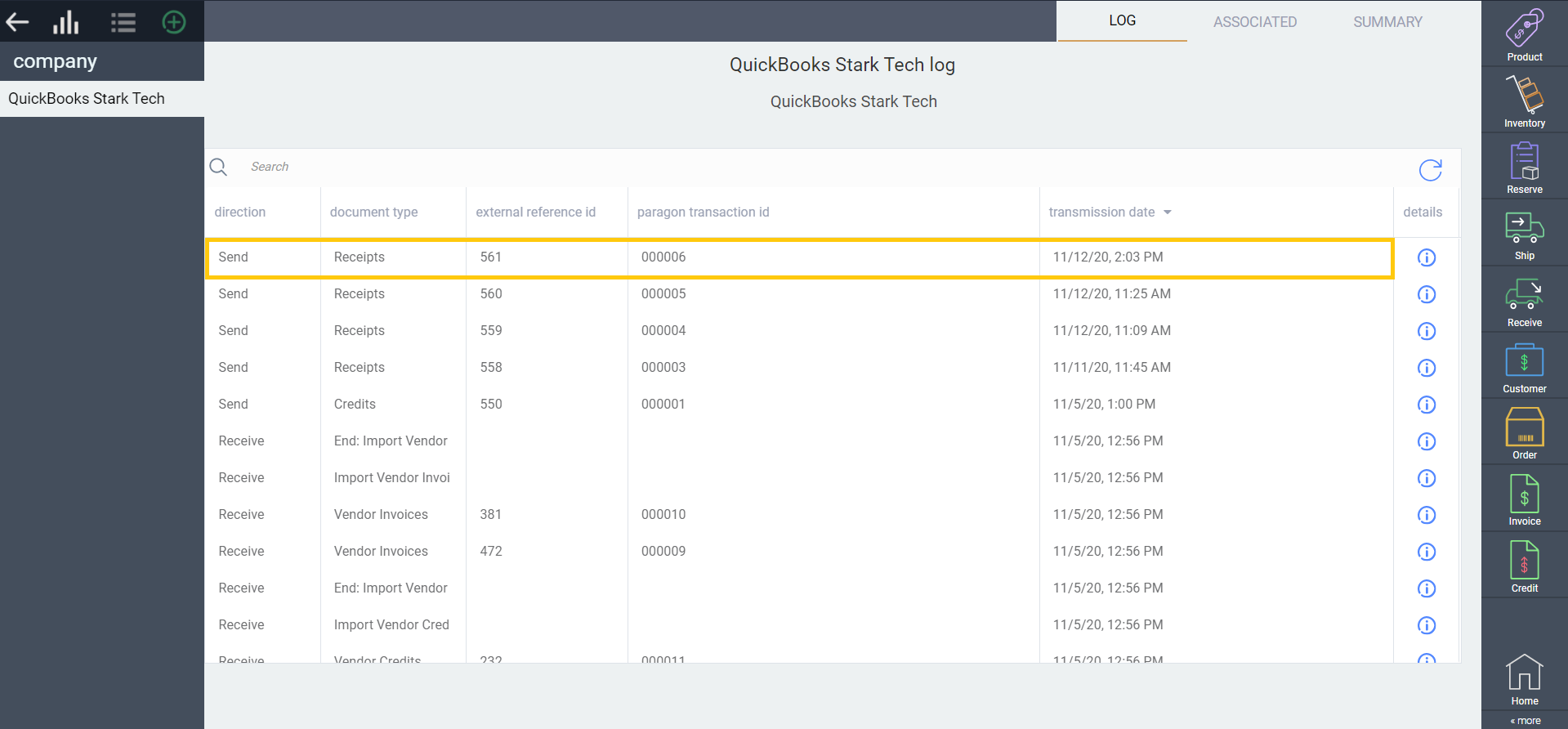Click date 11/5/20, 1:00 PM
1568x729 pixels.
(1104, 405)
